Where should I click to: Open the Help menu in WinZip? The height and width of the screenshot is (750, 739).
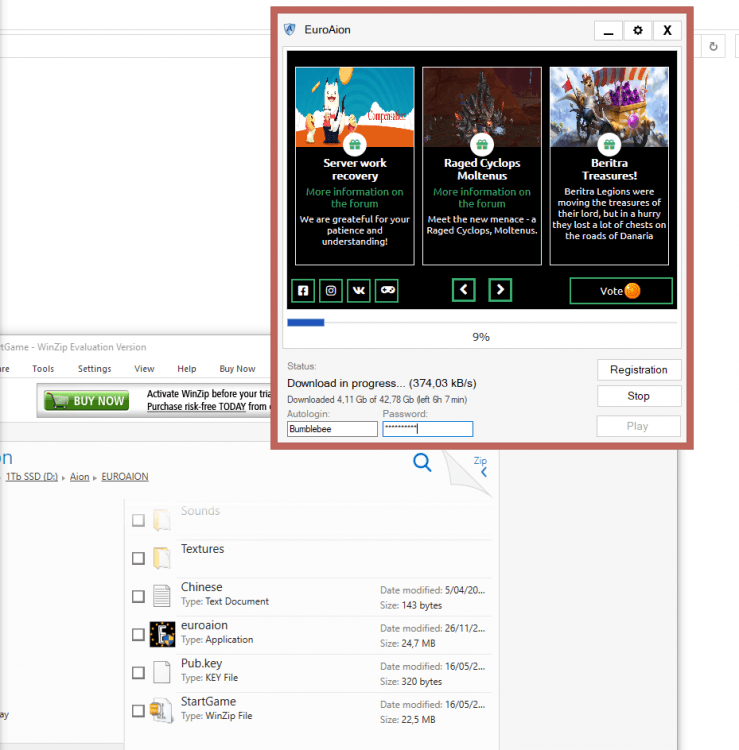[187, 369]
